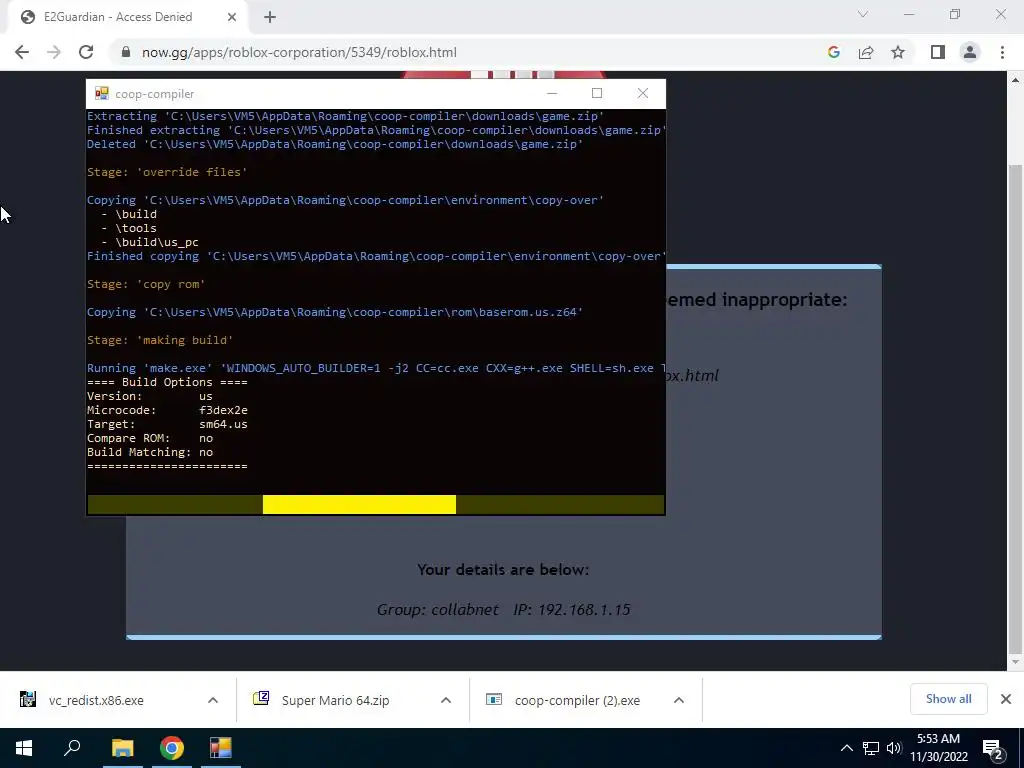
Task: Click 'Your details are below:' text
Action: [x=503, y=569]
